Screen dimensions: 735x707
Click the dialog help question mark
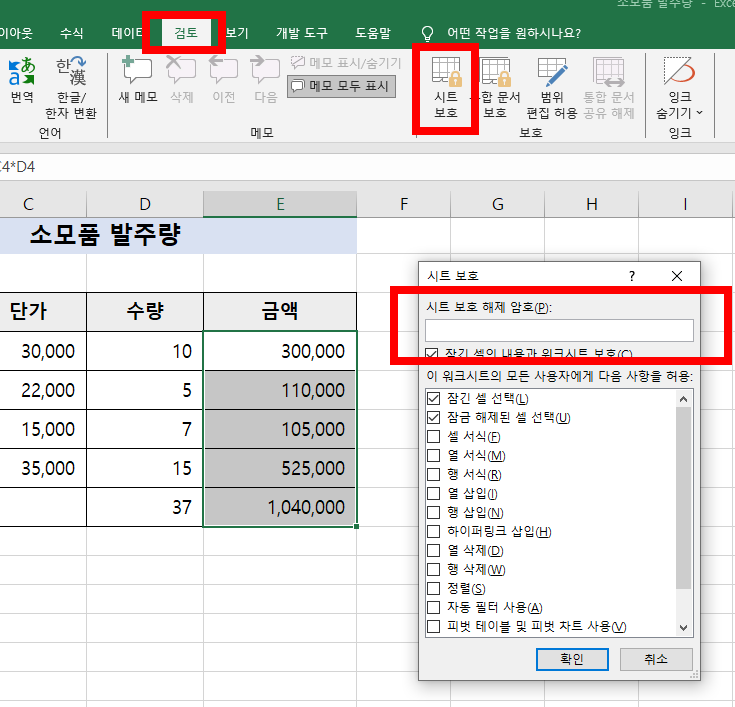(x=632, y=276)
